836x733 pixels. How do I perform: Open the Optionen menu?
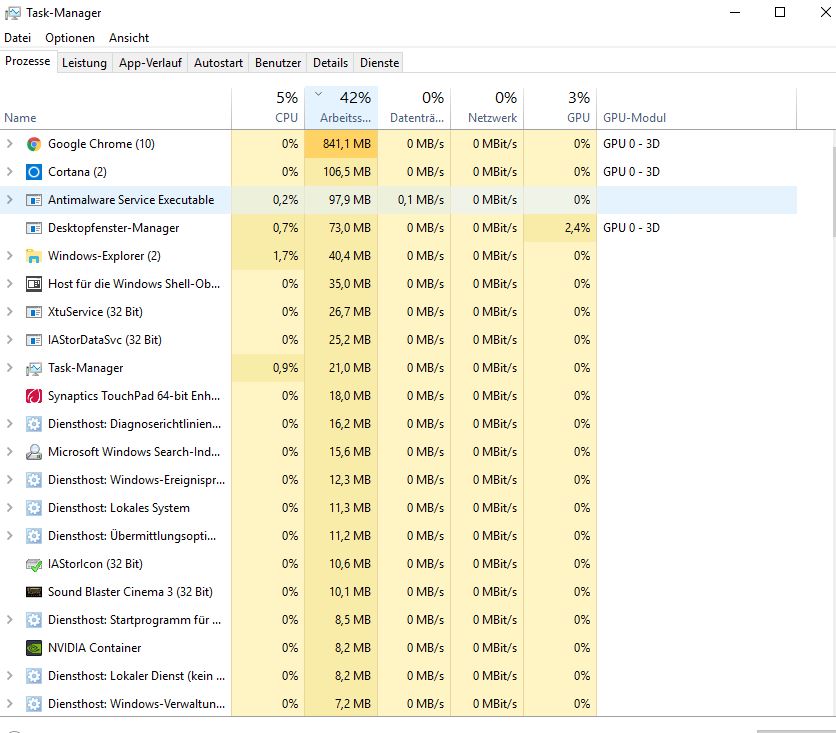pyautogui.click(x=70, y=38)
